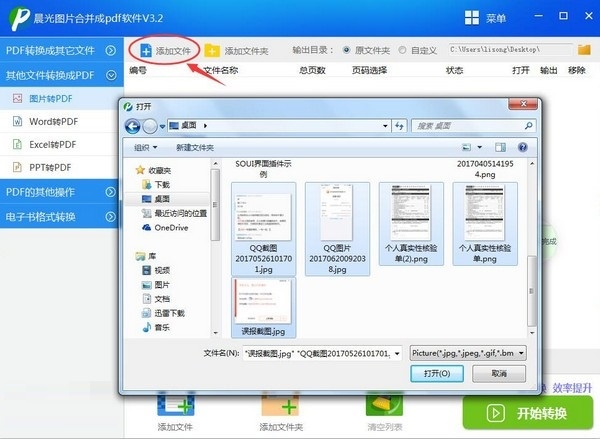Click the change view icon
The width and height of the screenshot is (600, 439).
coord(466,147)
